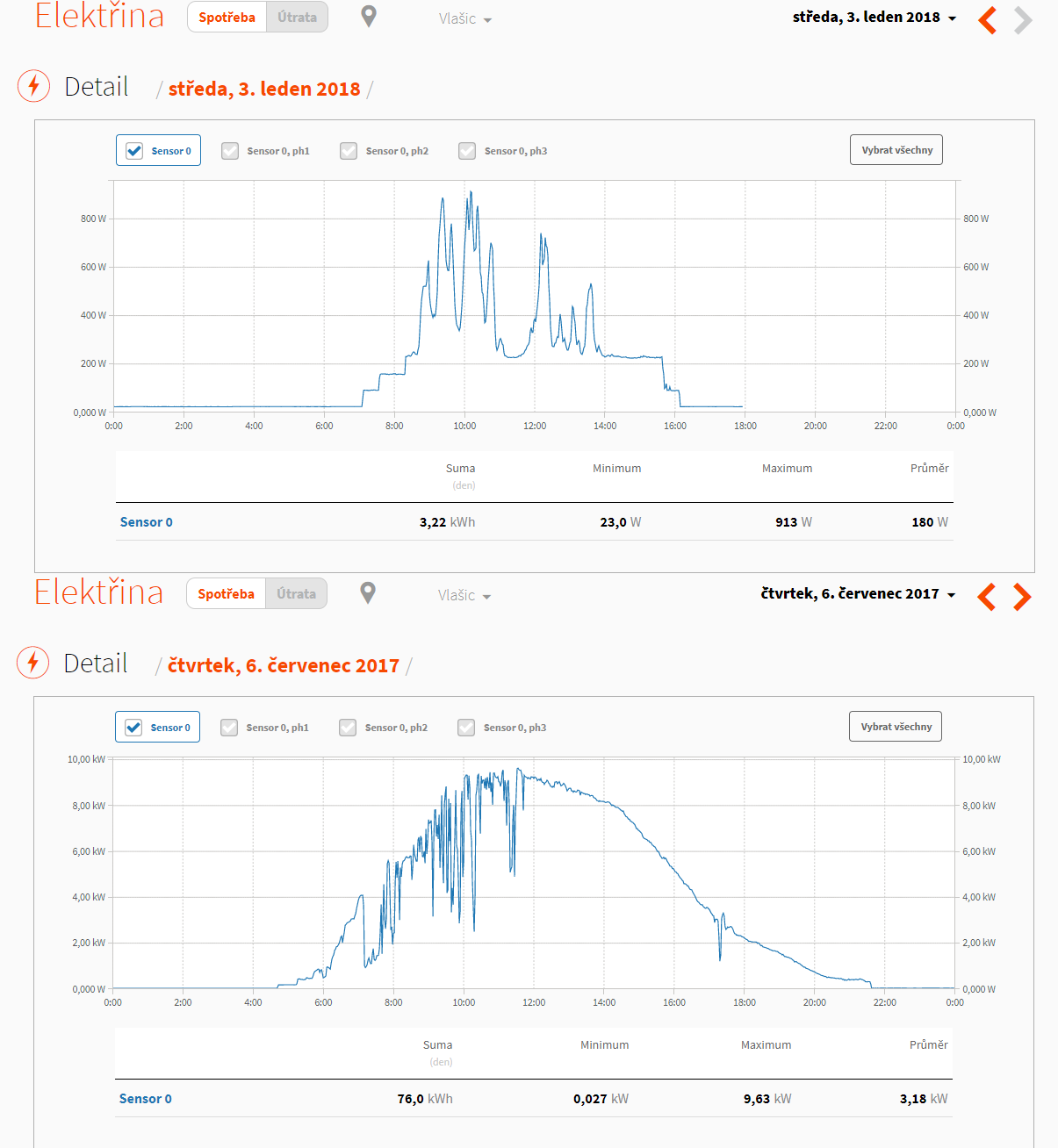The width and height of the screenshot is (1058, 1148).
Task: Go to previous day from 6. červenec 2017
Action: (987, 596)
